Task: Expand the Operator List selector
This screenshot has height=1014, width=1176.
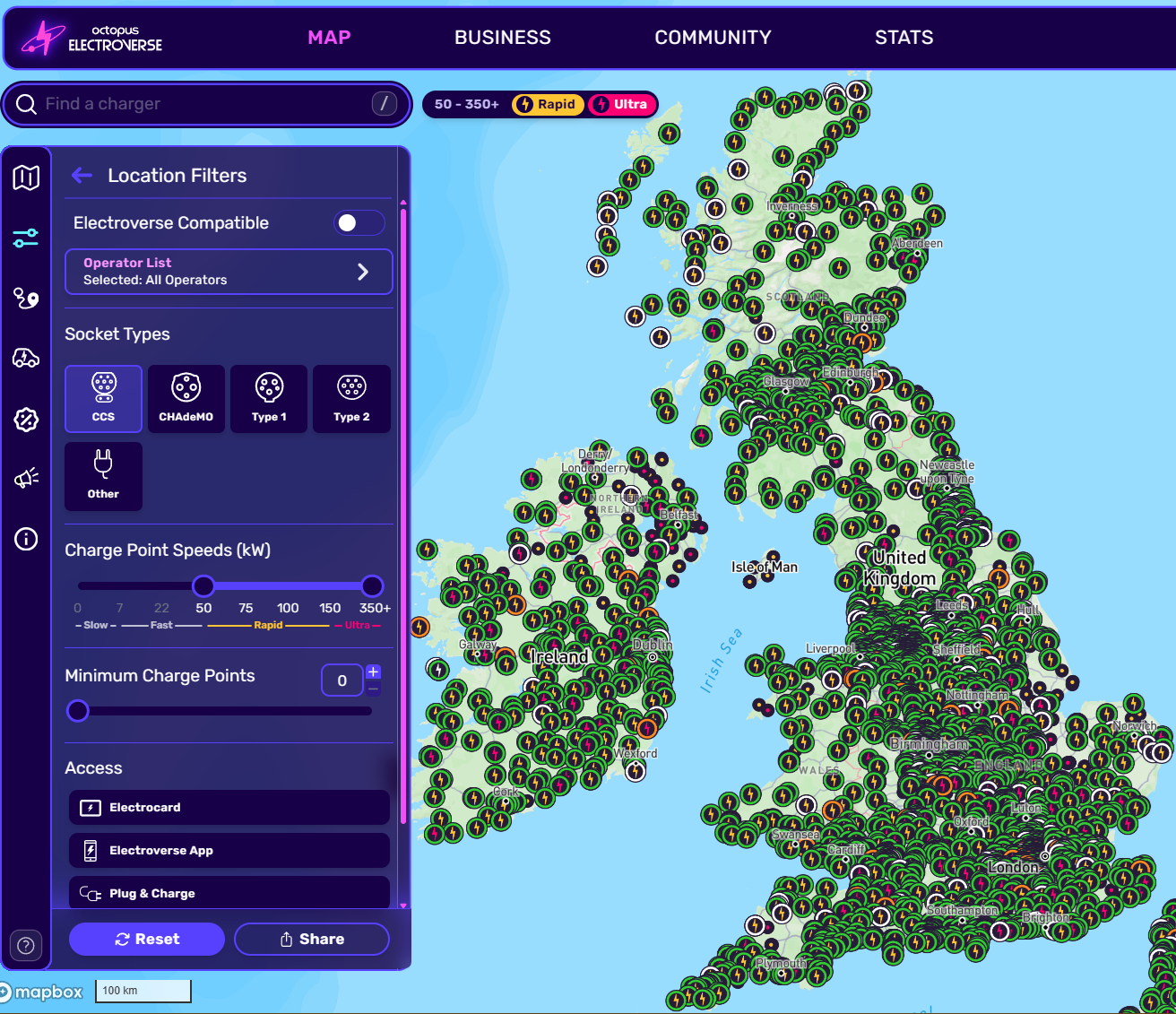Action: click(229, 272)
